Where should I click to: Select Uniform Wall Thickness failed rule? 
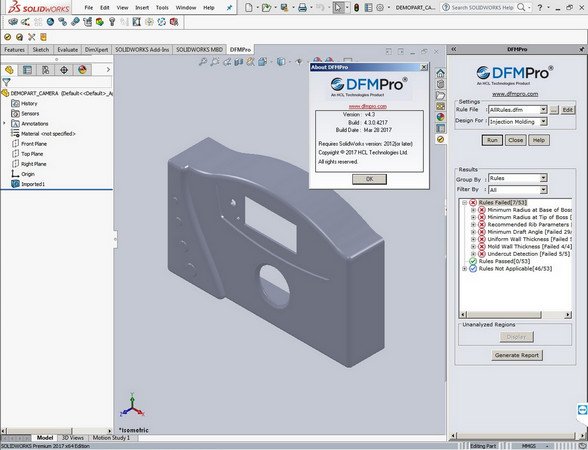(530, 239)
